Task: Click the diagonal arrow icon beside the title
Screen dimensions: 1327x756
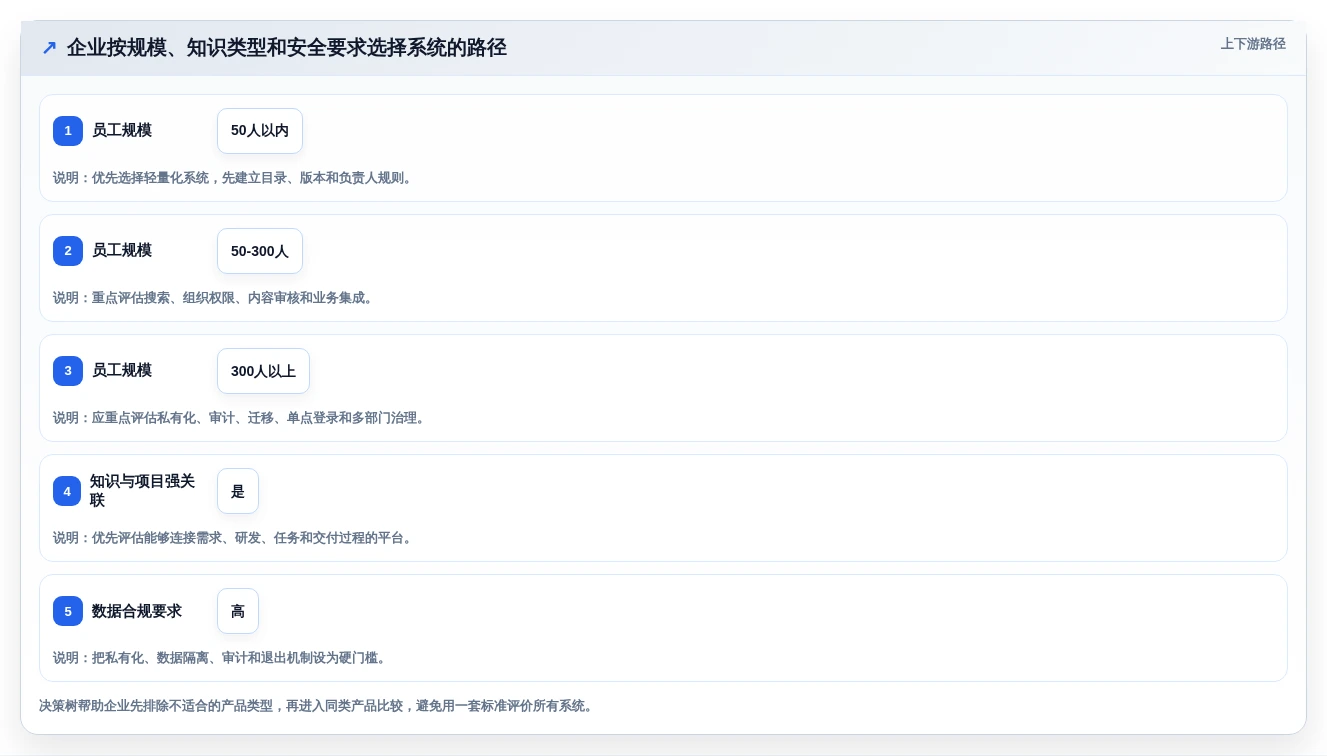Action: tap(49, 47)
